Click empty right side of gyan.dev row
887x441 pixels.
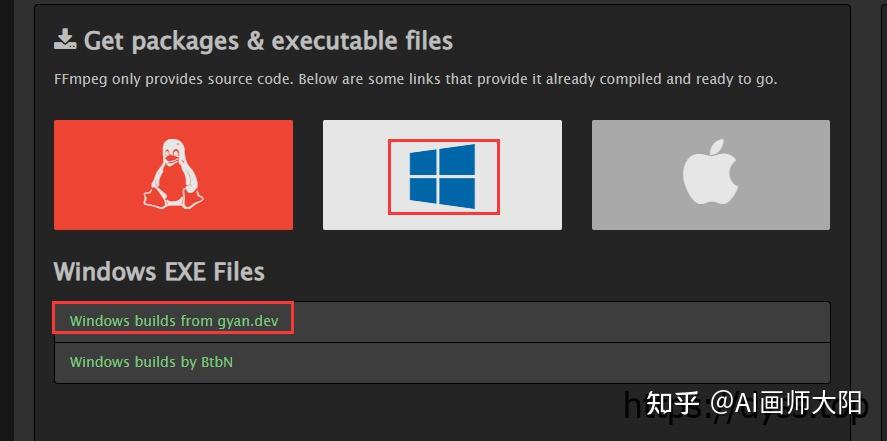600,321
